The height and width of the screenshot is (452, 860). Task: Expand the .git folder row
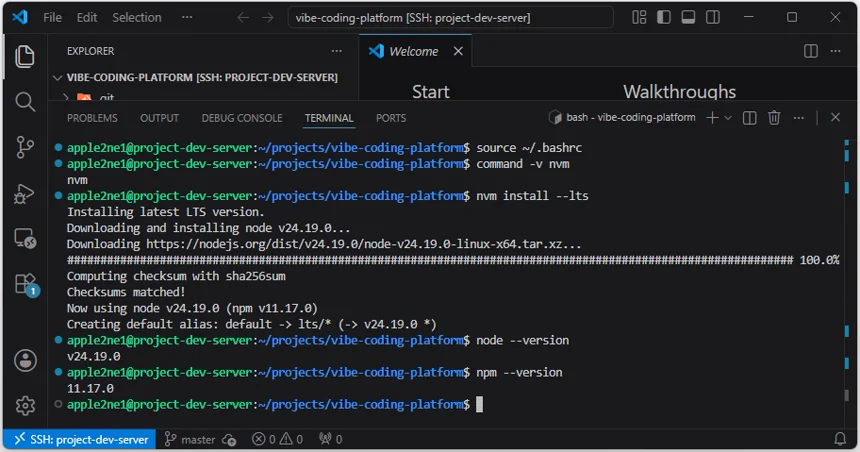[203, 97]
